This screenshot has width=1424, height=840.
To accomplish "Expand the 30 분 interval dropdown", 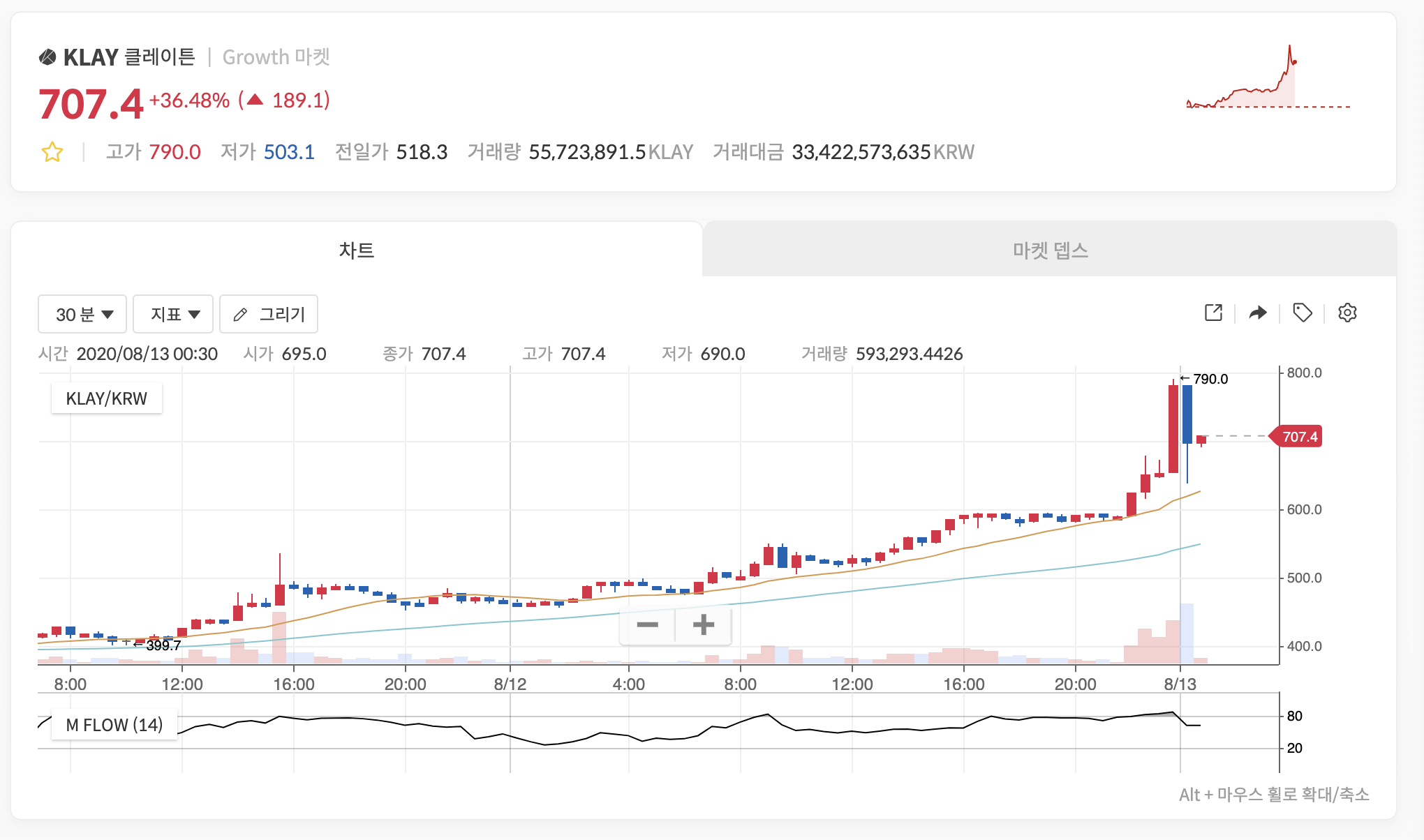I will [x=82, y=315].
